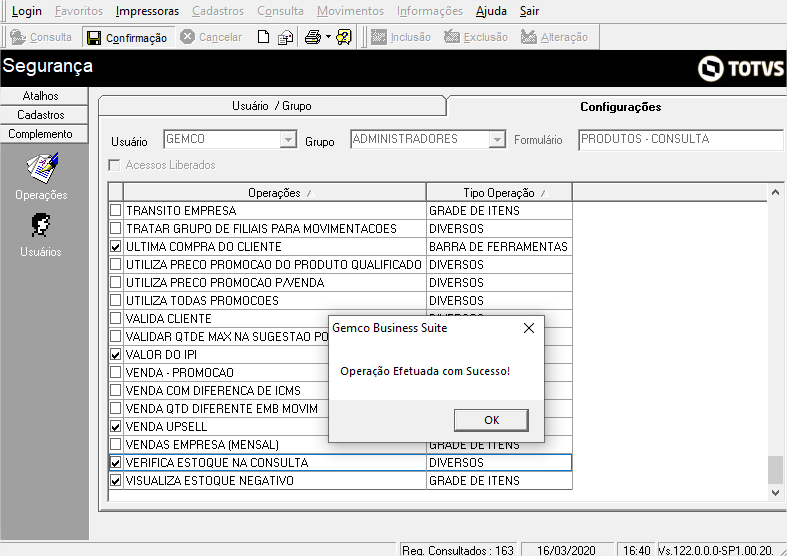Sort by Tipo Operação column header
Image resolution: width=787 pixels, height=556 pixels.
click(x=499, y=193)
